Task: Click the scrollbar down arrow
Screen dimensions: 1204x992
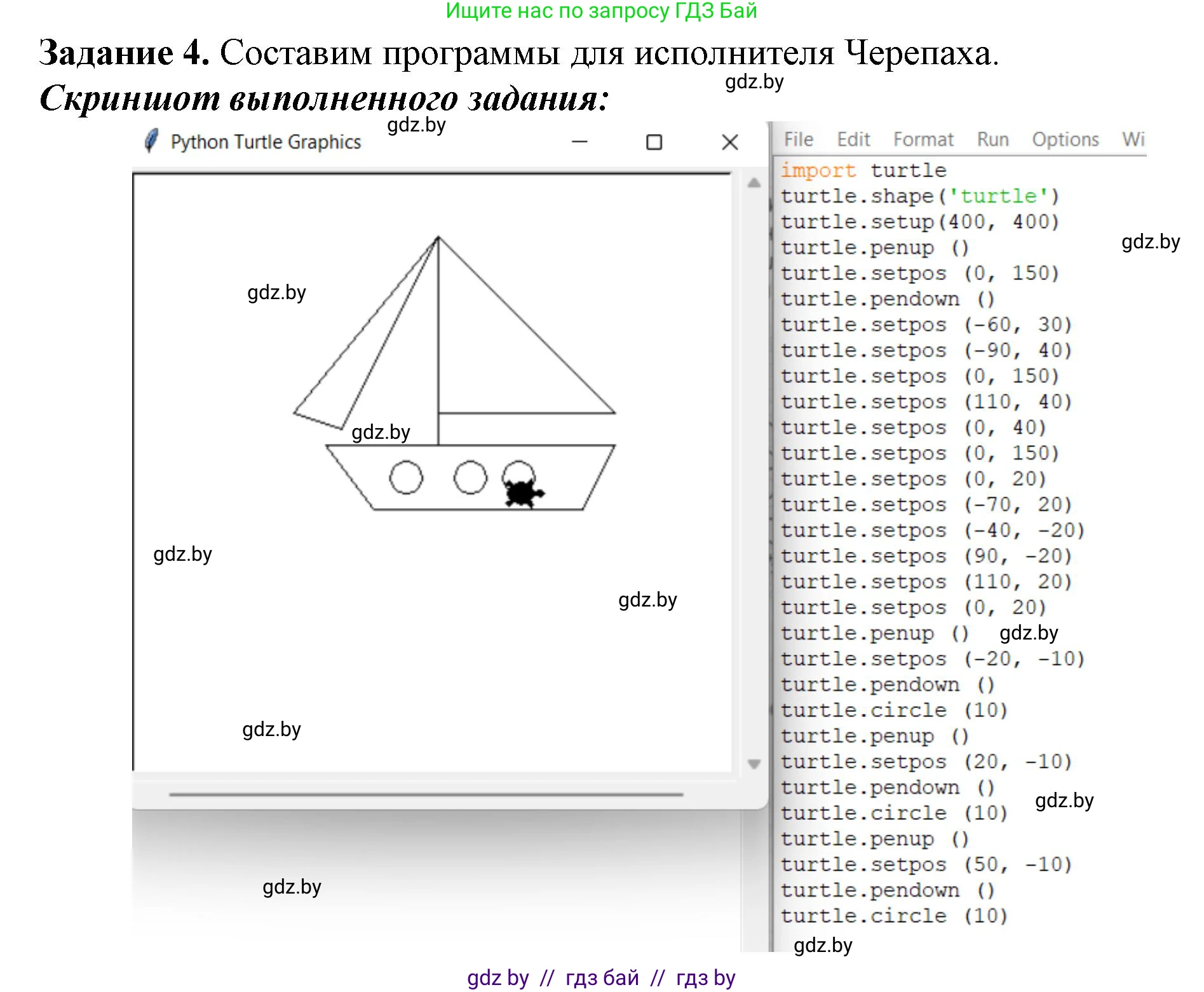Action: 753,765
